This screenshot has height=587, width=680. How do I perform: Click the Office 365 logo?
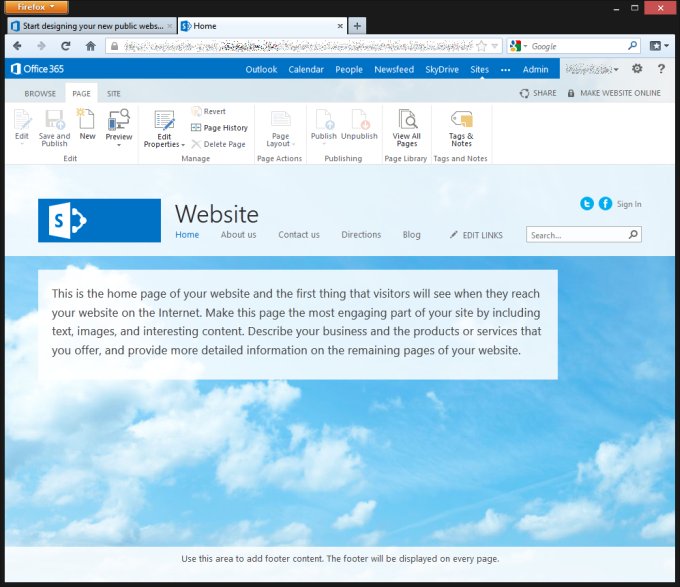tap(37, 69)
